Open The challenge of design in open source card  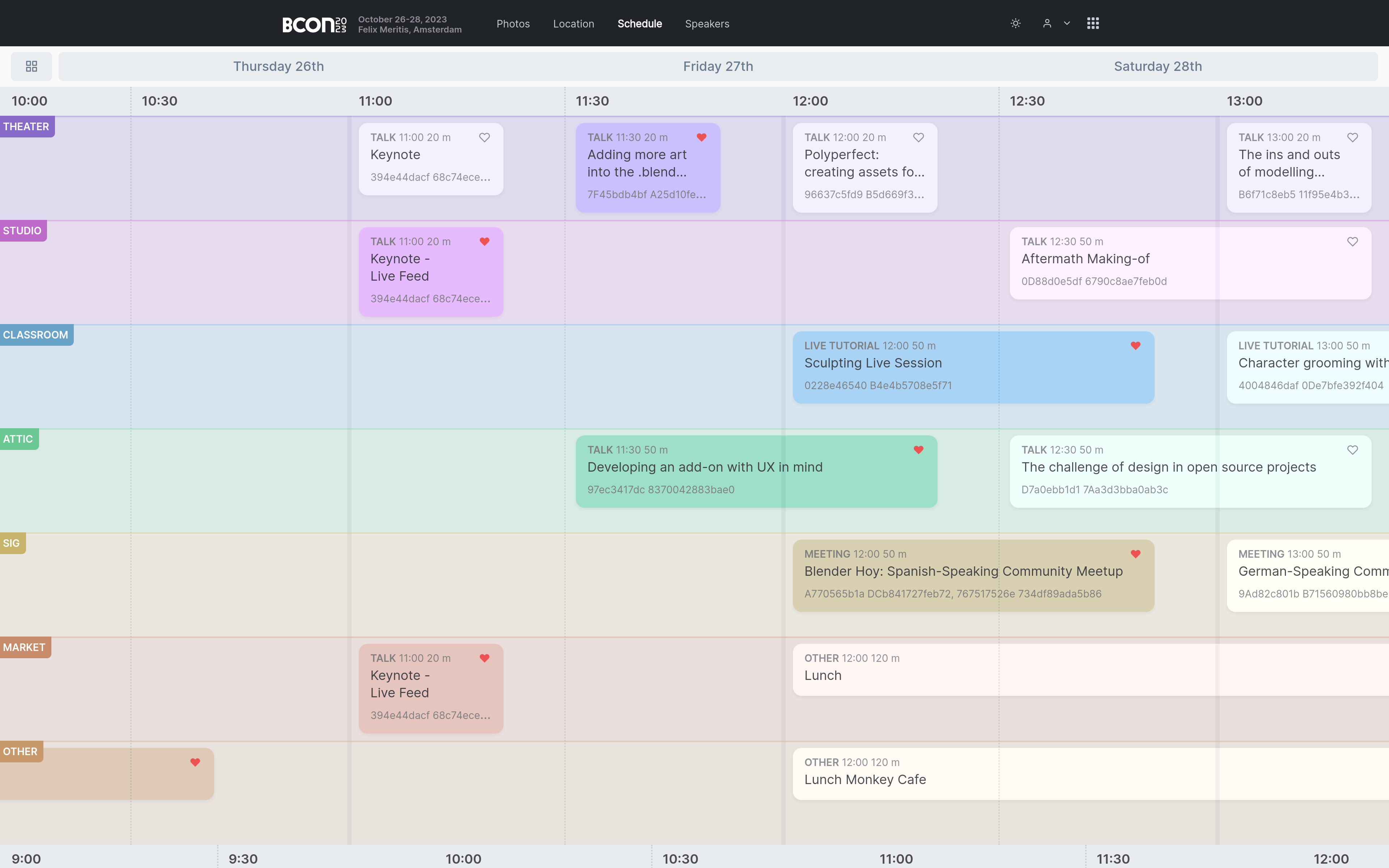(x=1190, y=472)
